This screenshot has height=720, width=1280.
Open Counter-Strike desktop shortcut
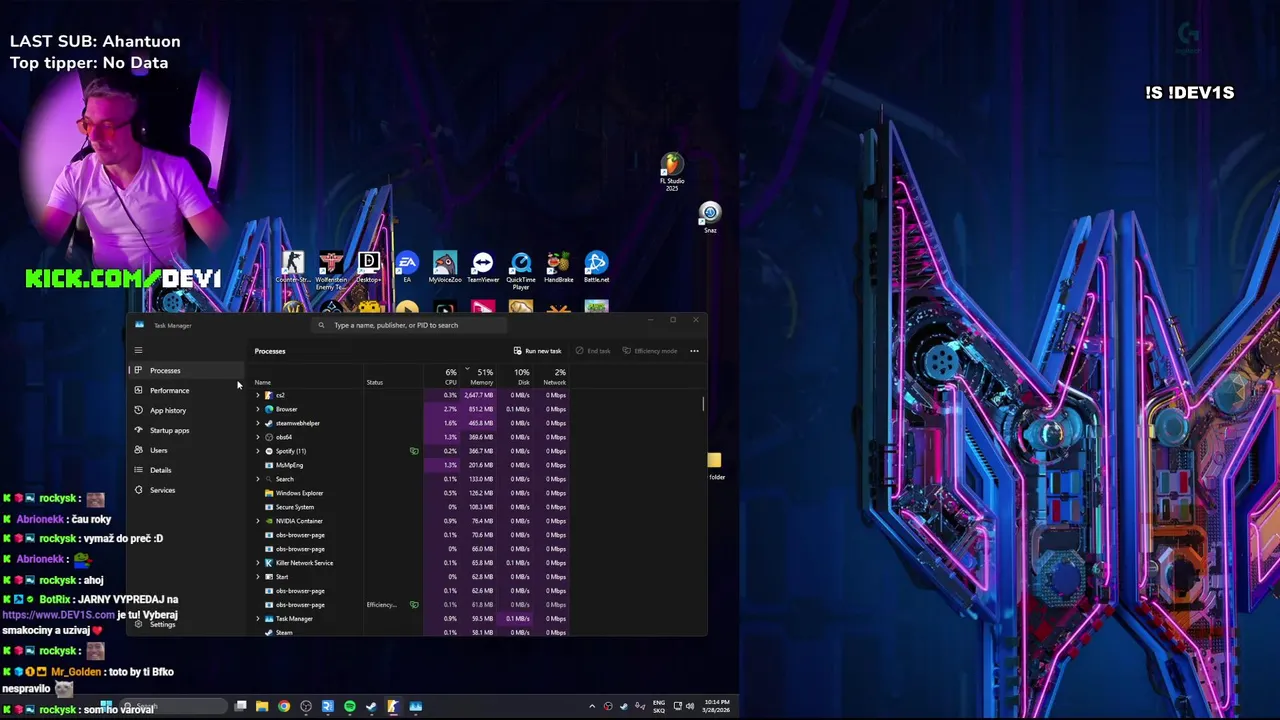pyautogui.click(x=292, y=267)
